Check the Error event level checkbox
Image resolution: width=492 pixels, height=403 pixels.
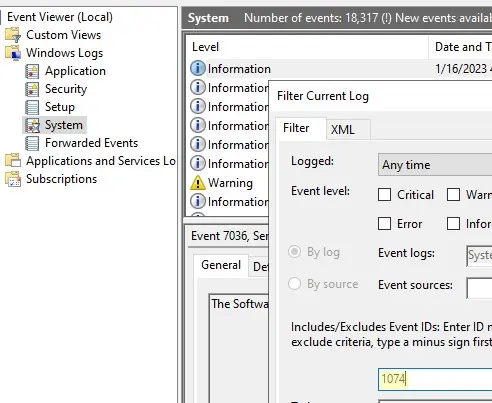[384, 224]
